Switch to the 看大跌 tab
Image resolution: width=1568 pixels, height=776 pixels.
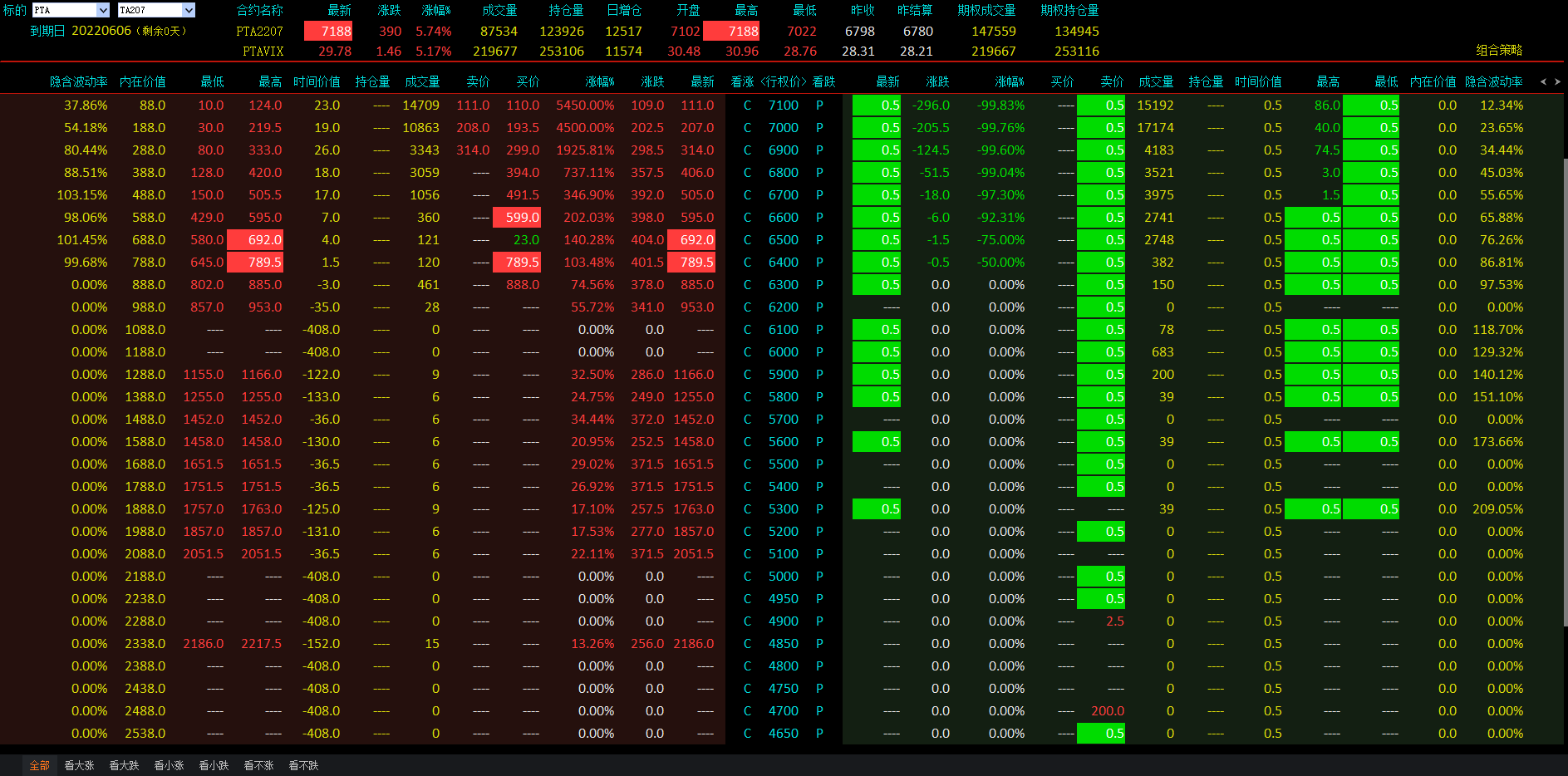[124, 765]
